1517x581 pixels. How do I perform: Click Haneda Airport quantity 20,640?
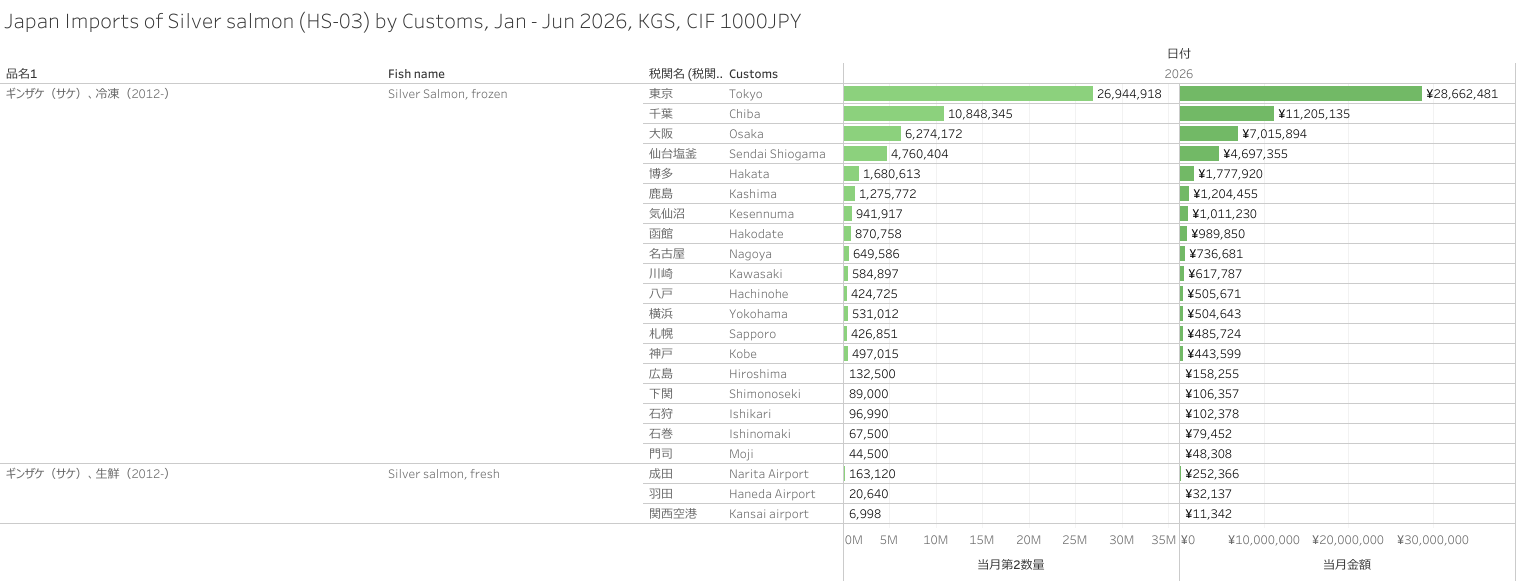point(868,494)
